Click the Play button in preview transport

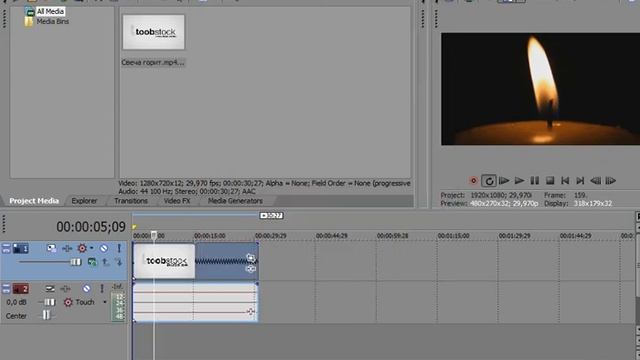[519, 180]
